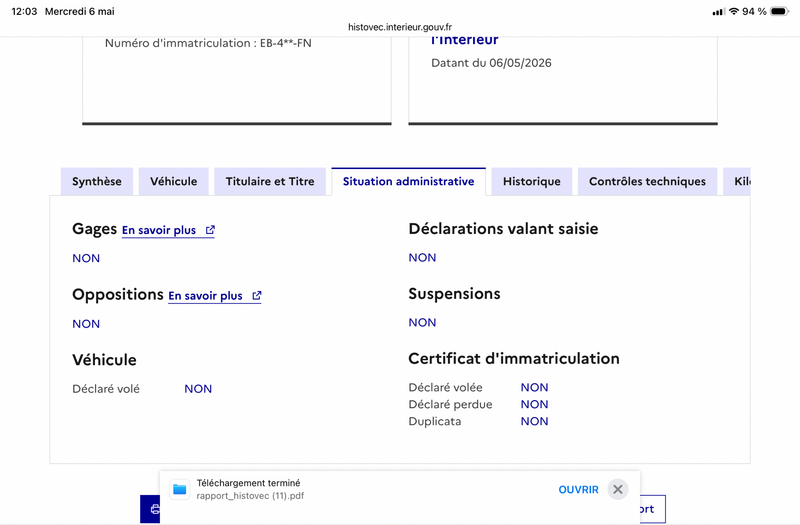Select the Titulaire et Titre tab
Viewport: 800px width, 525px height.
pos(270,182)
